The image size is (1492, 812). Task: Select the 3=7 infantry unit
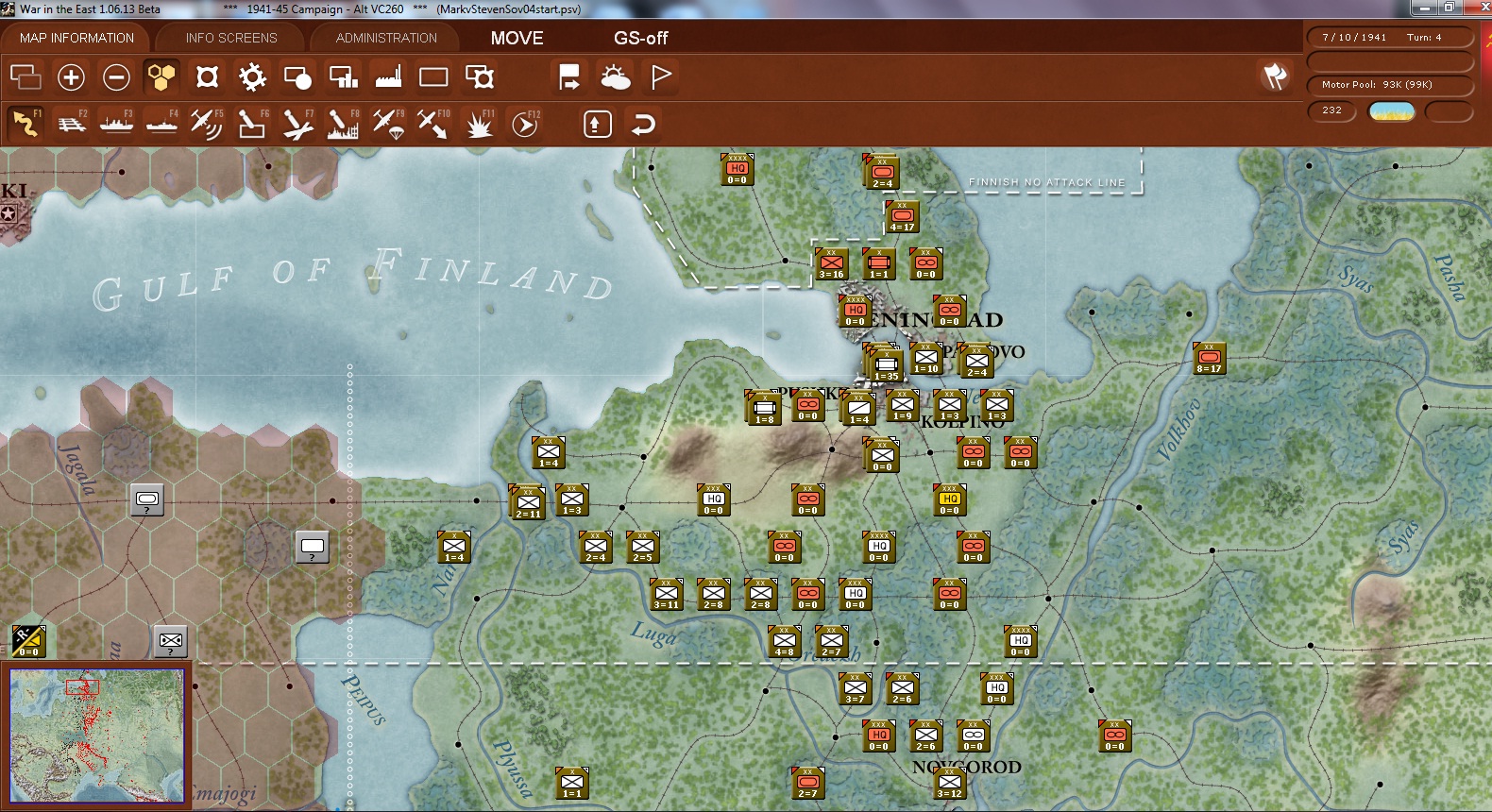tap(856, 688)
